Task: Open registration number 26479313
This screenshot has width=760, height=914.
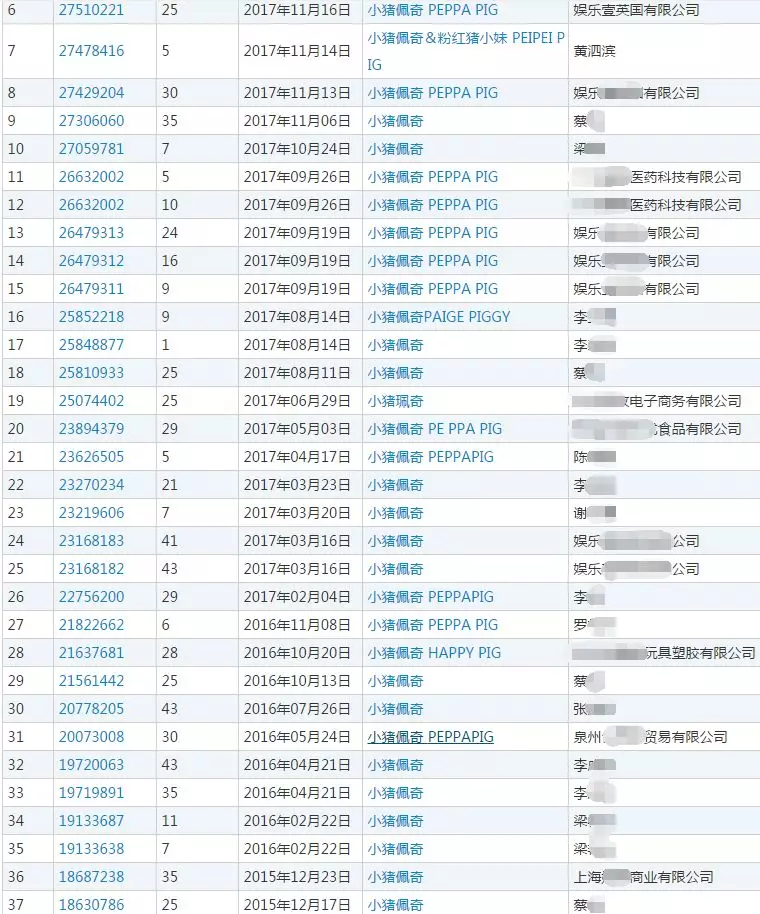Action: pyautogui.click(x=91, y=233)
